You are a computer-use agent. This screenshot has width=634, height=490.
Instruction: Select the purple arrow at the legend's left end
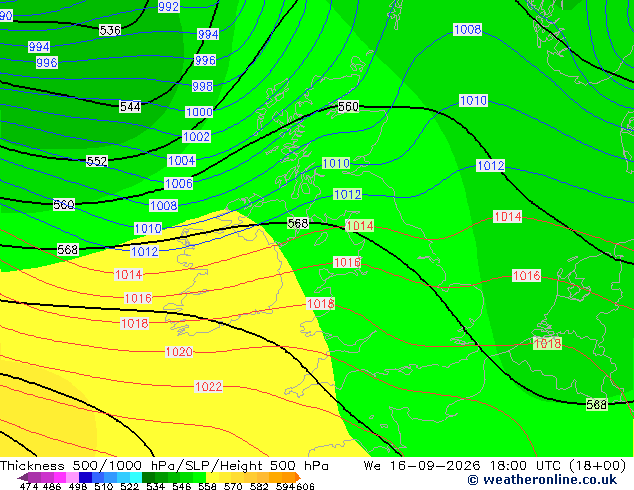tap(23, 477)
